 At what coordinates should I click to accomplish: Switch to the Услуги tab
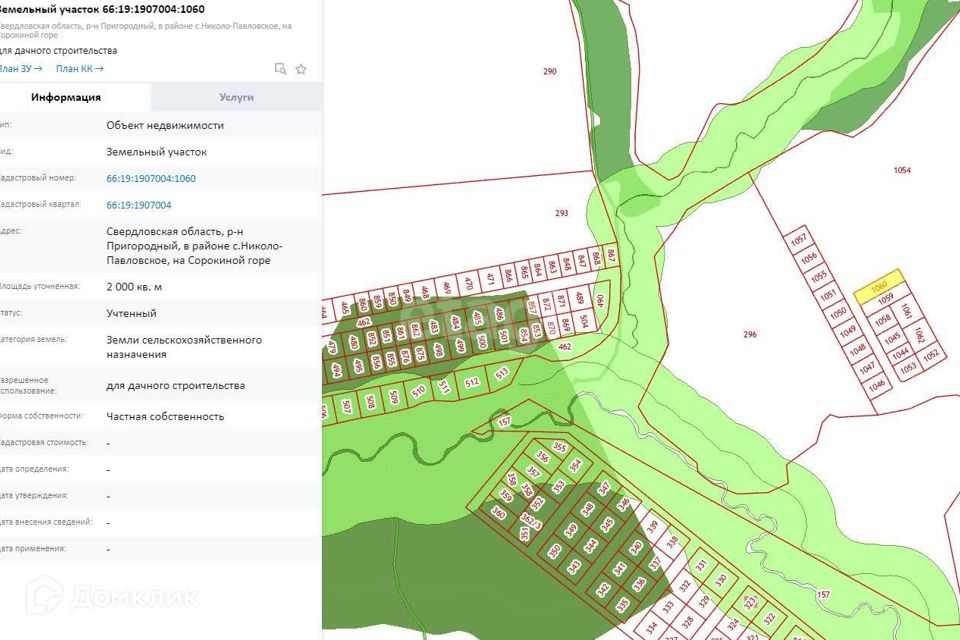click(237, 97)
